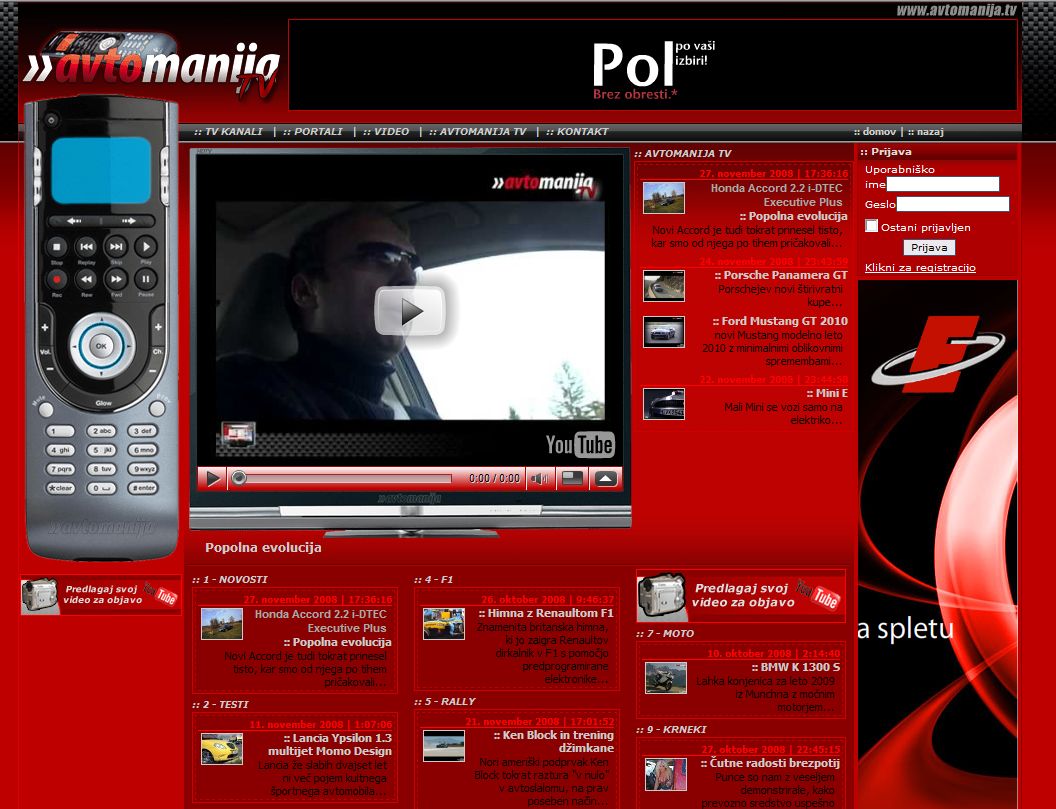Click the OK button on the remote
The height and width of the screenshot is (809, 1056).
pos(101,346)
